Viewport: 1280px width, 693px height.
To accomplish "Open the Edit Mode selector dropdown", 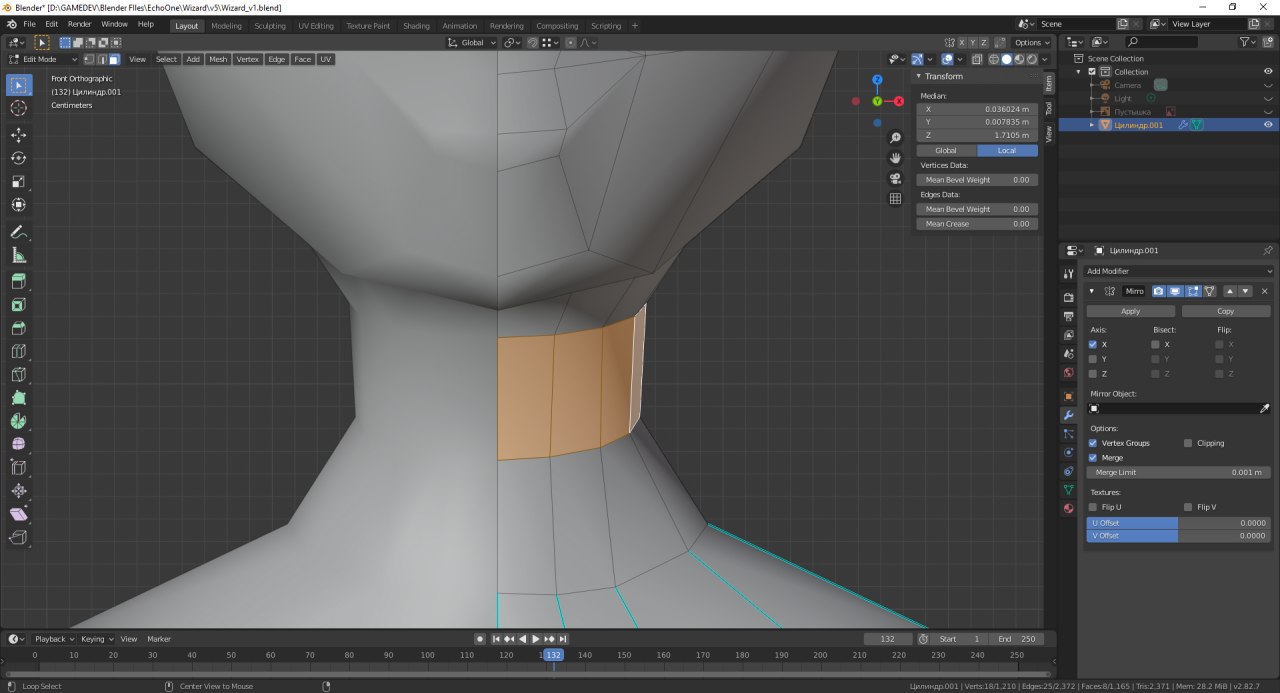I will click(42, 59).
